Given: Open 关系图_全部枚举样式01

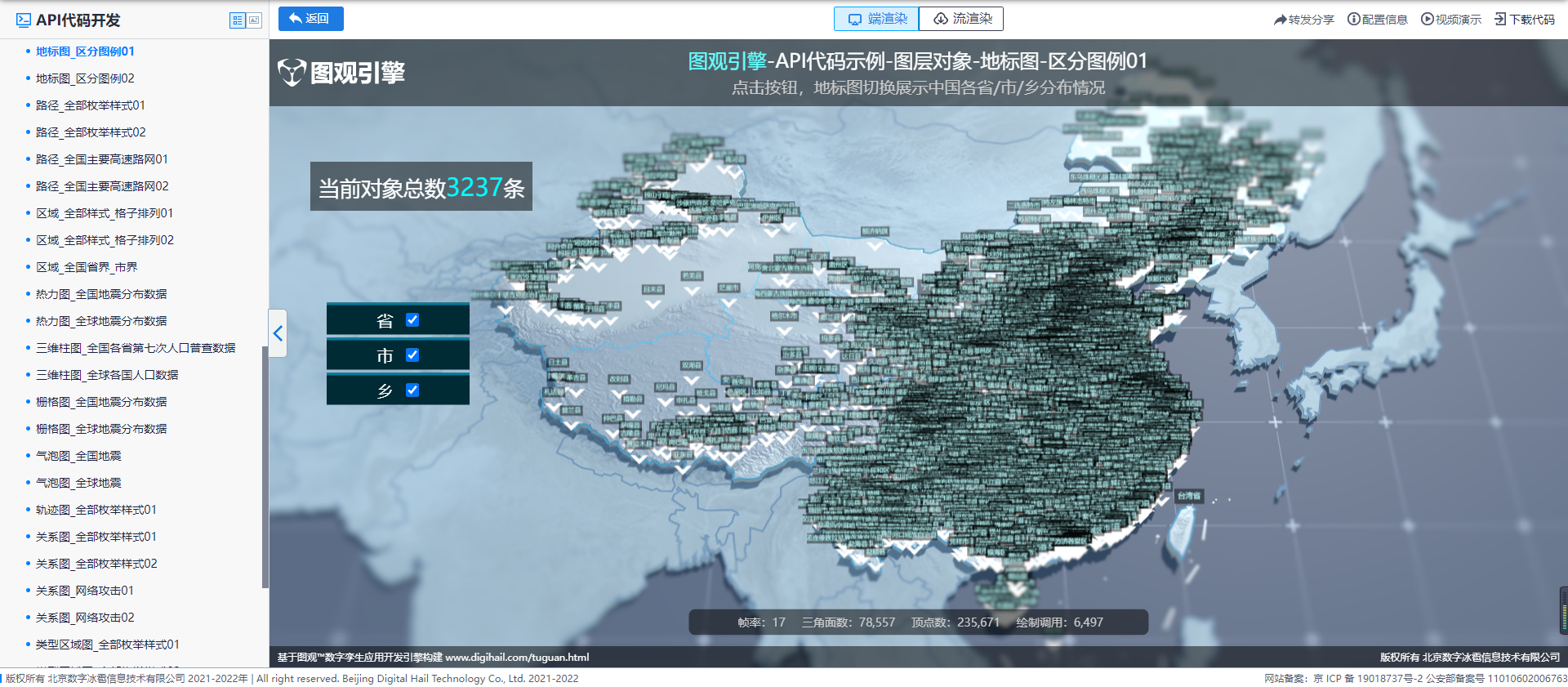Looking at the screenshot, I should tap(96, 537).
